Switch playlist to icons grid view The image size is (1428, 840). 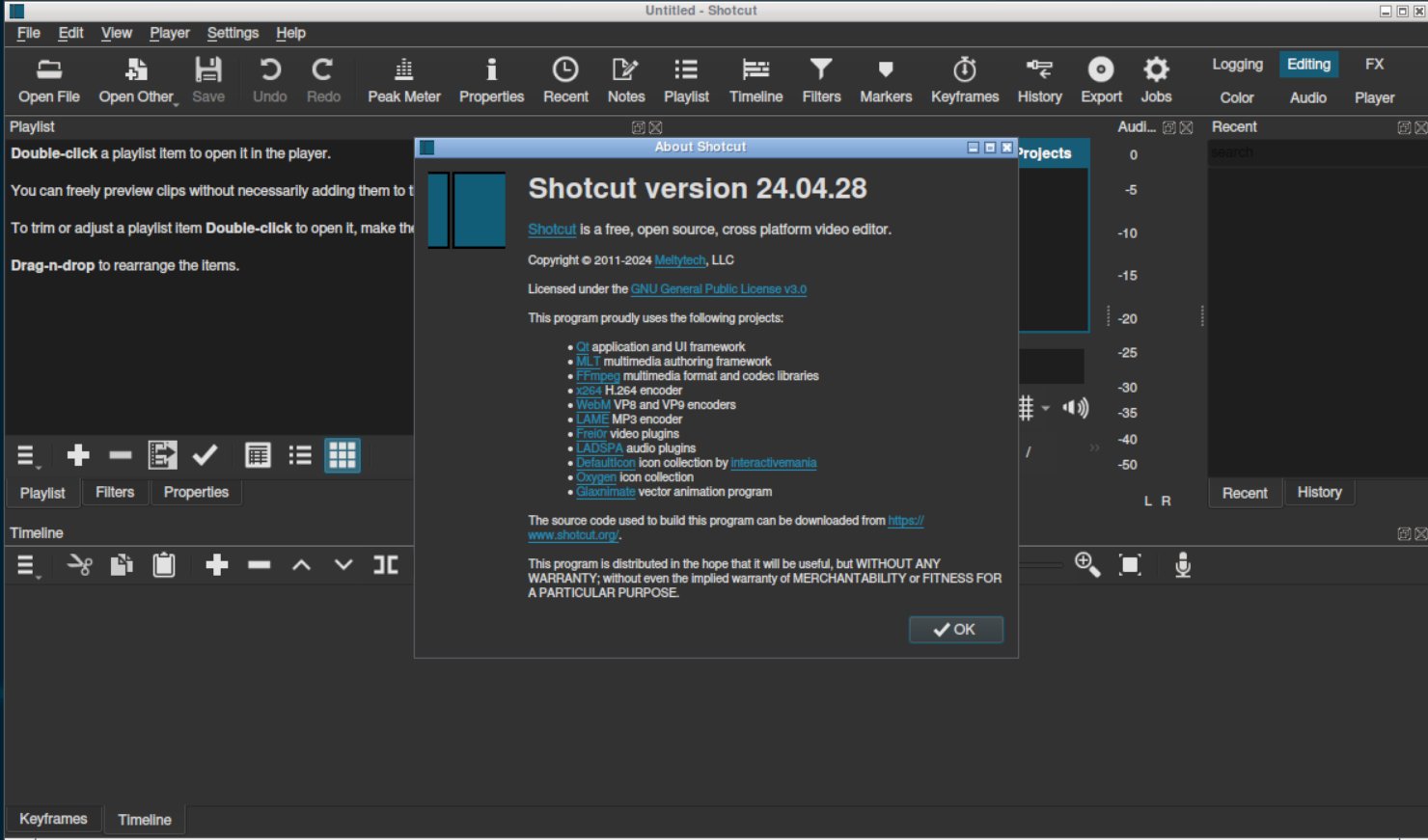pos(343,455)
